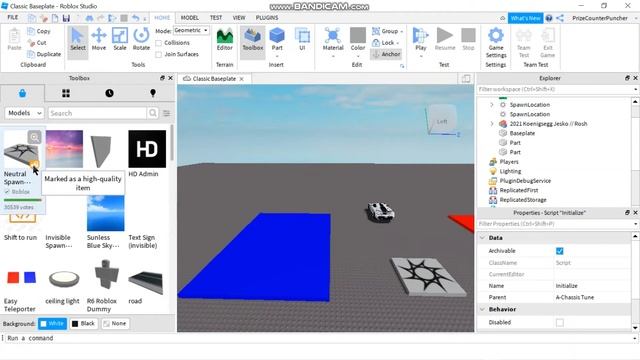Open the help question mark icon
640x360 pixels.
coord(549,18)
